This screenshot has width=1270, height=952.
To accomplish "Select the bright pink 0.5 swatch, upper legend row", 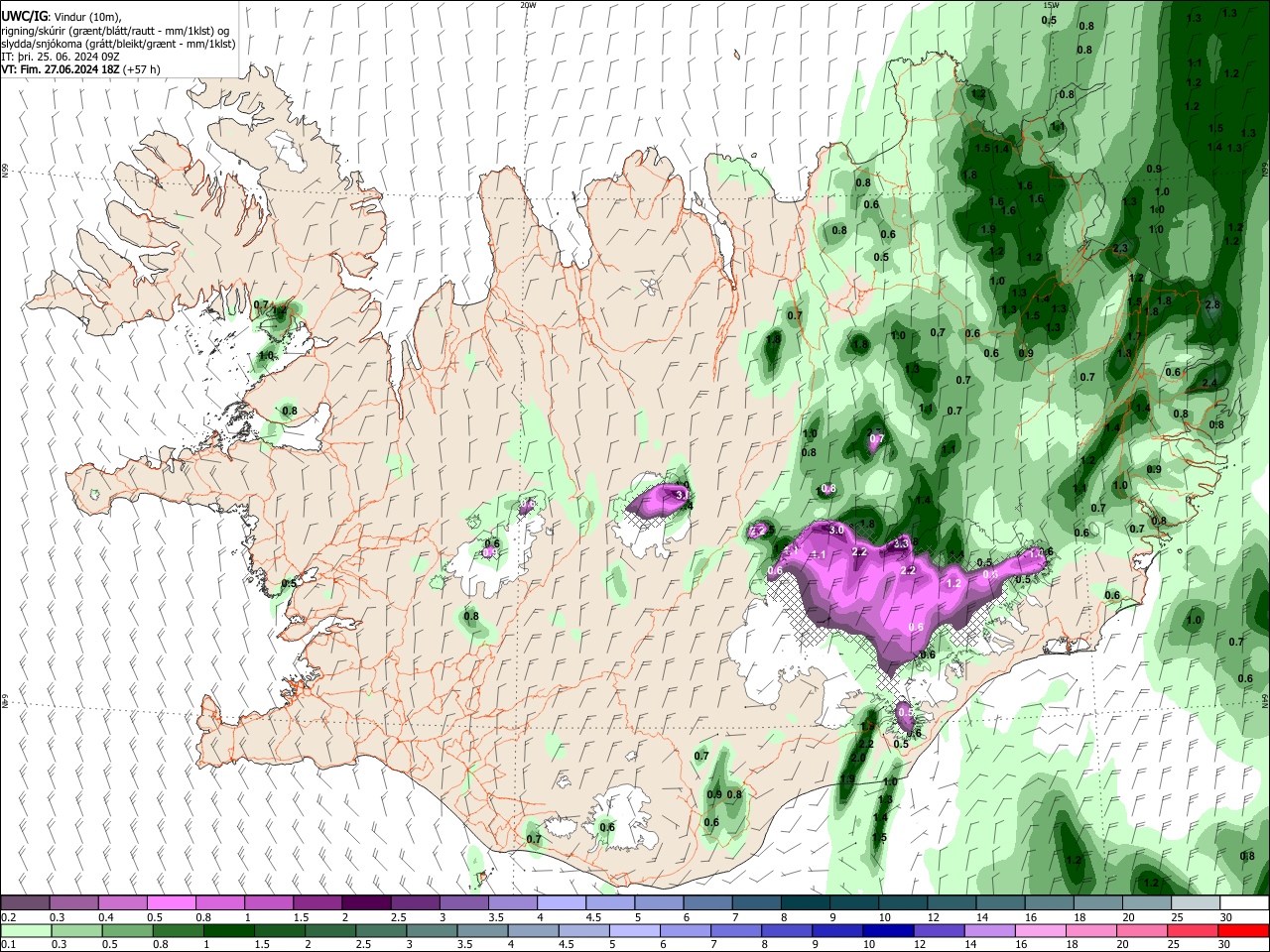I will pos(171,902).
